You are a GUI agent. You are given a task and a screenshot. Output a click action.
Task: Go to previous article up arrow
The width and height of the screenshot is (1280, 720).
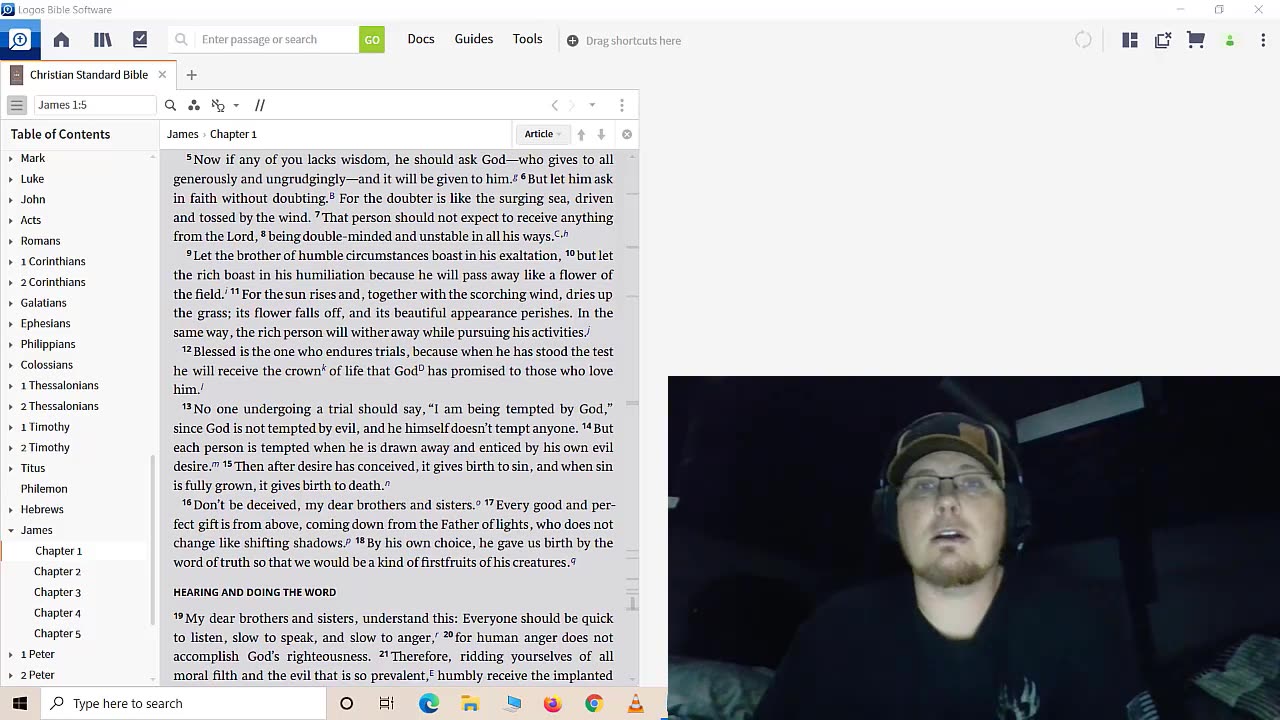coord(581,134)
